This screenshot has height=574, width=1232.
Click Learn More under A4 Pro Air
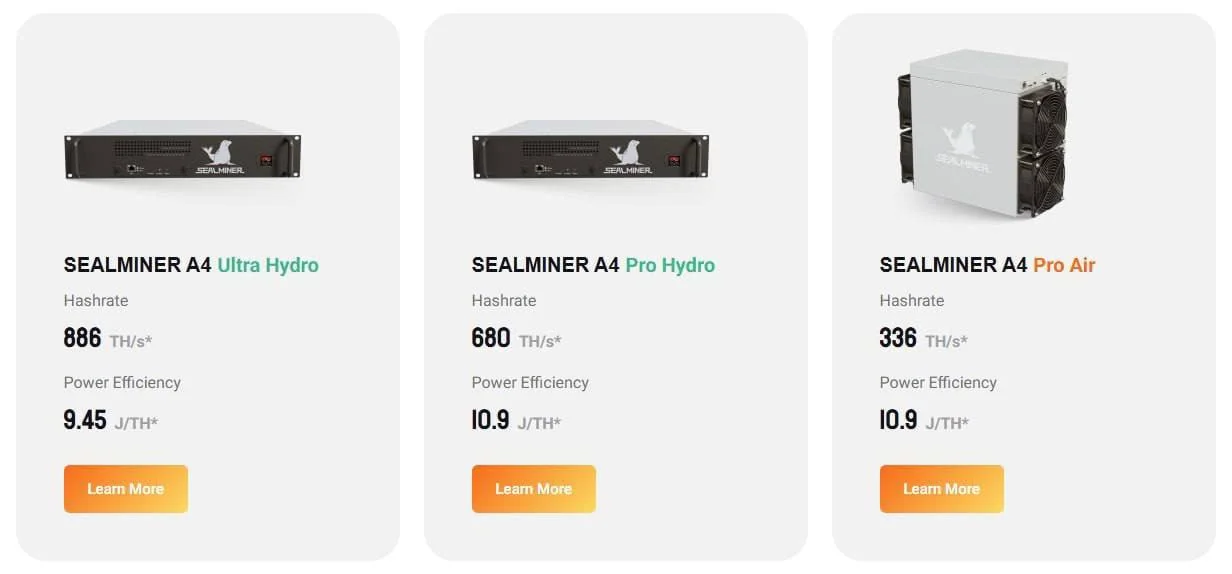(941, 489)
